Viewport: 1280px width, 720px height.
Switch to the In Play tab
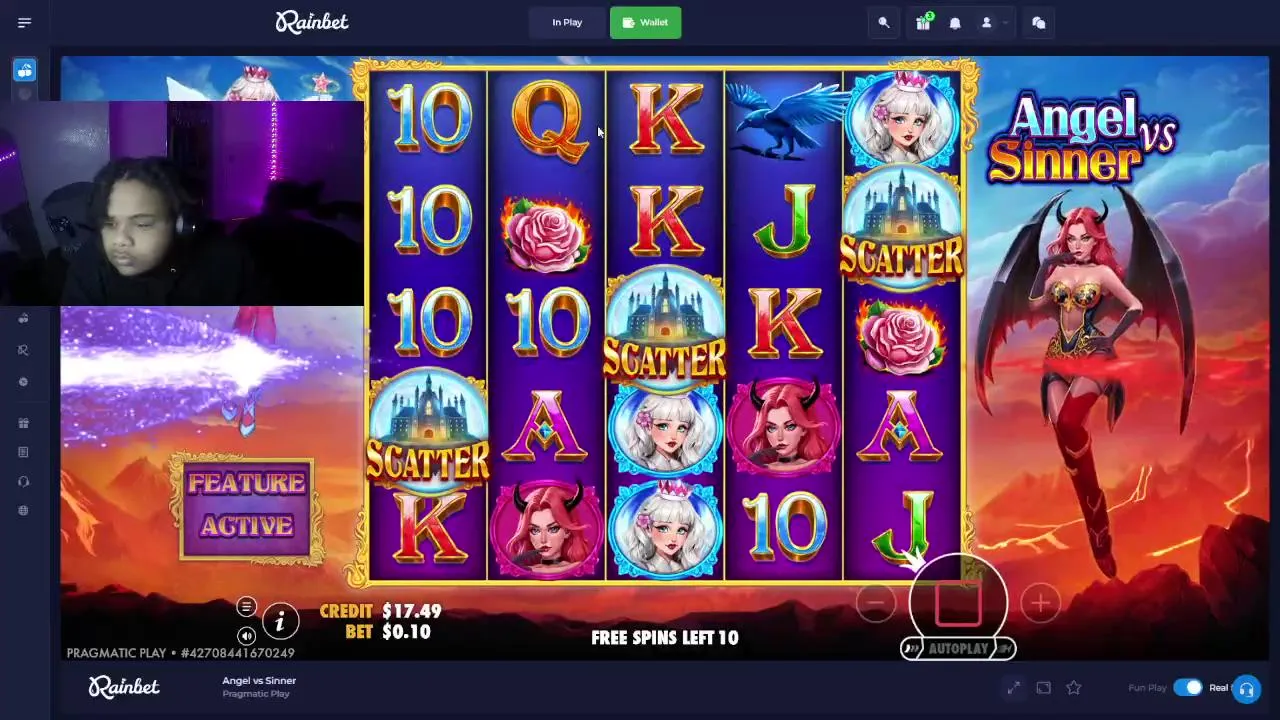click(567, 22)
